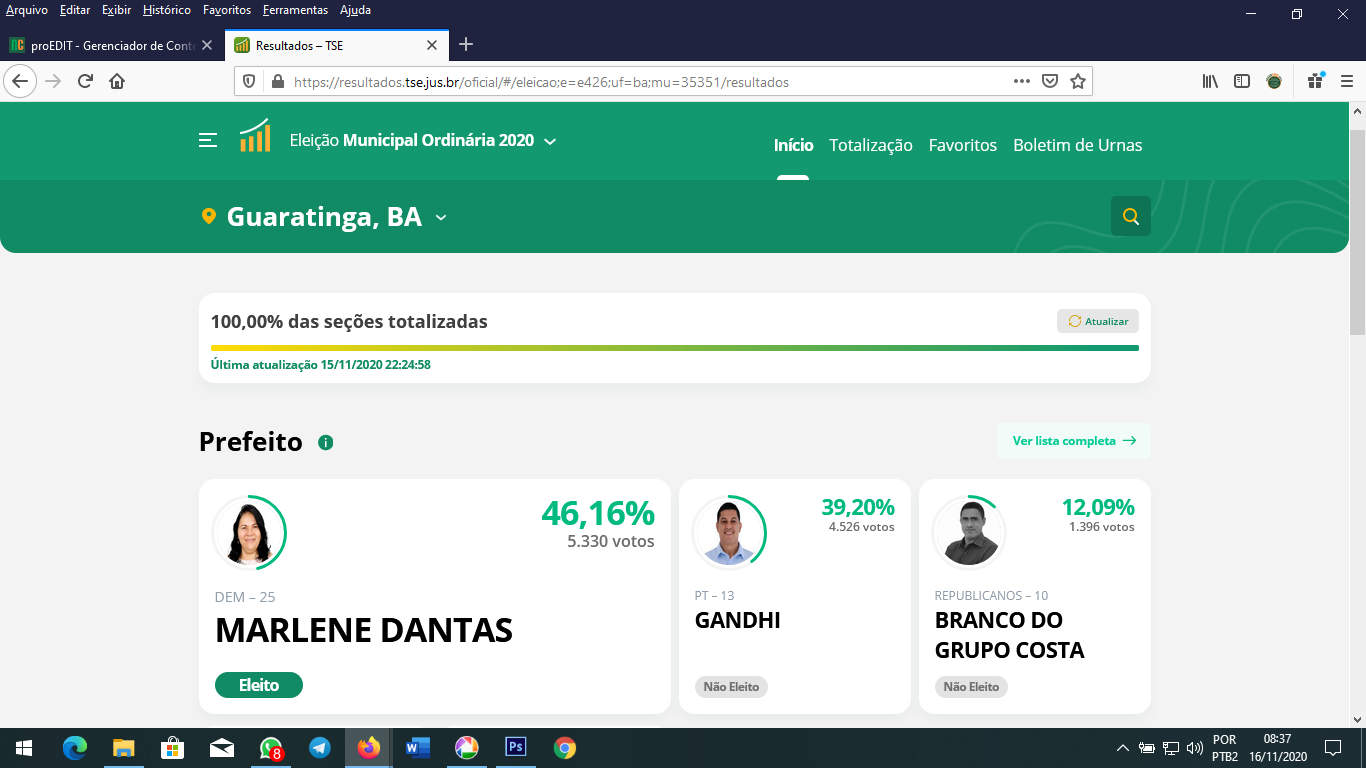
Task: Open page actions three-dot menu in address bar
Action: coord(1021,82)
